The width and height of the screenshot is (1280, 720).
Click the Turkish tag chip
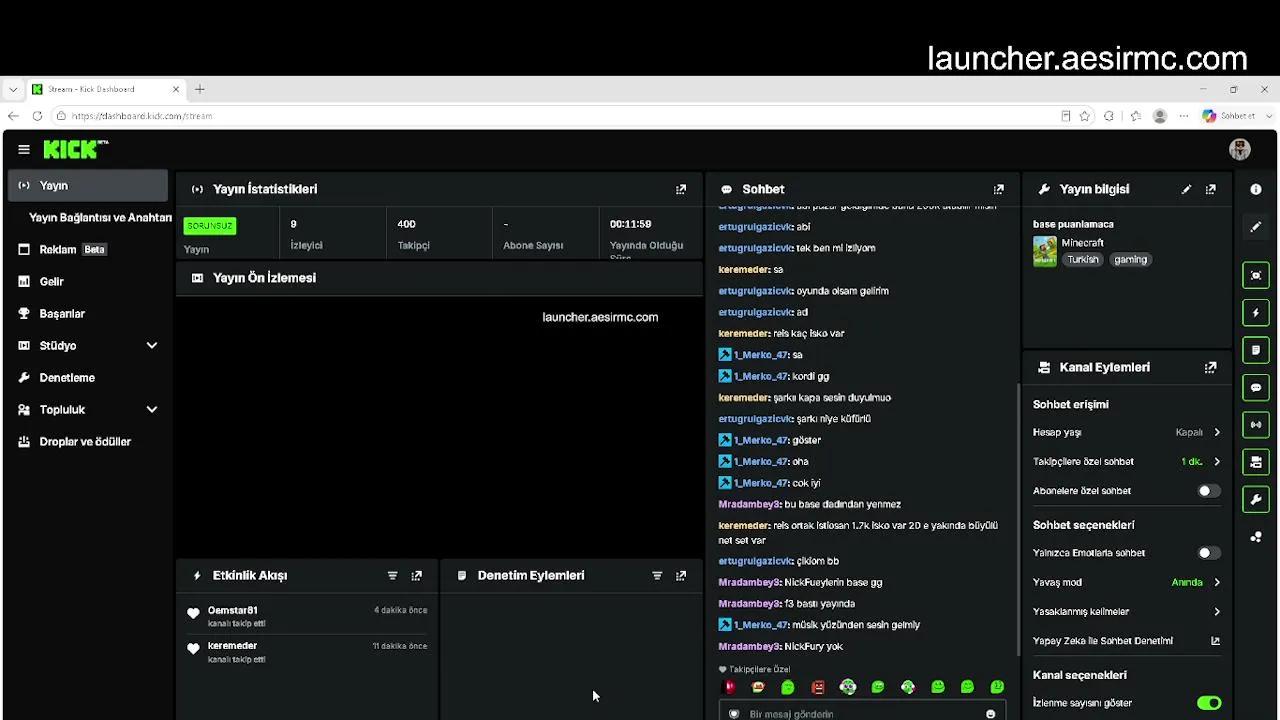[1082, 260]
